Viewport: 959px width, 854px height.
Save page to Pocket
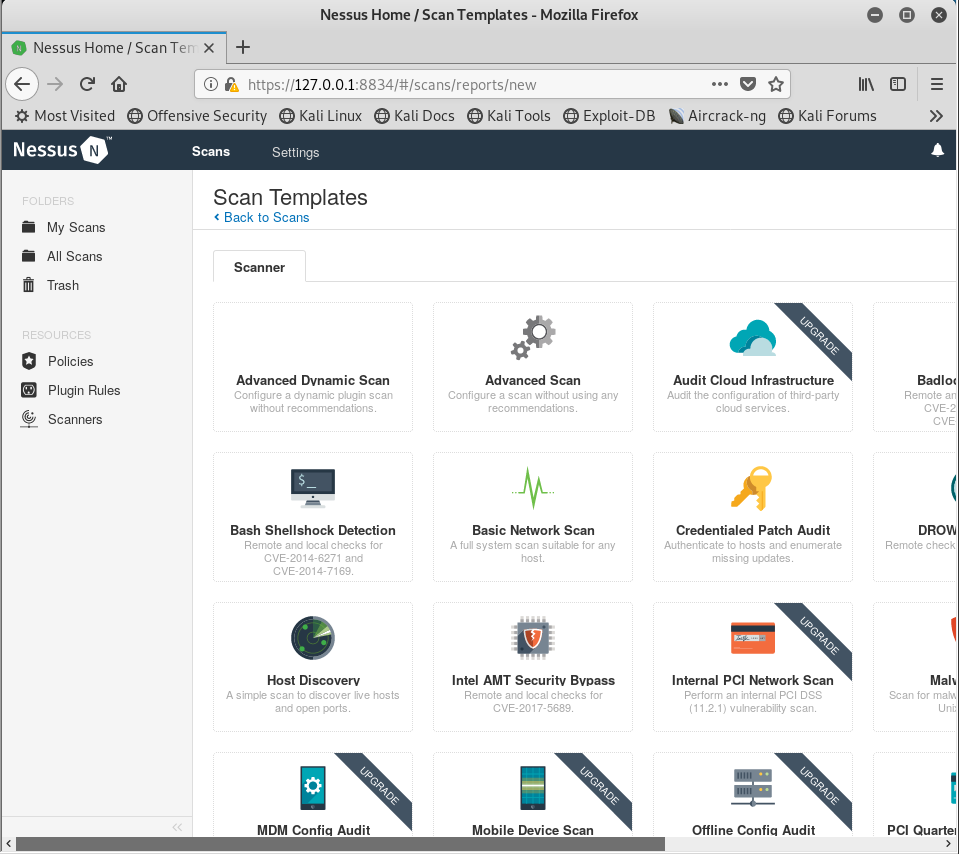pyautogui.click(x=747, y=84)
